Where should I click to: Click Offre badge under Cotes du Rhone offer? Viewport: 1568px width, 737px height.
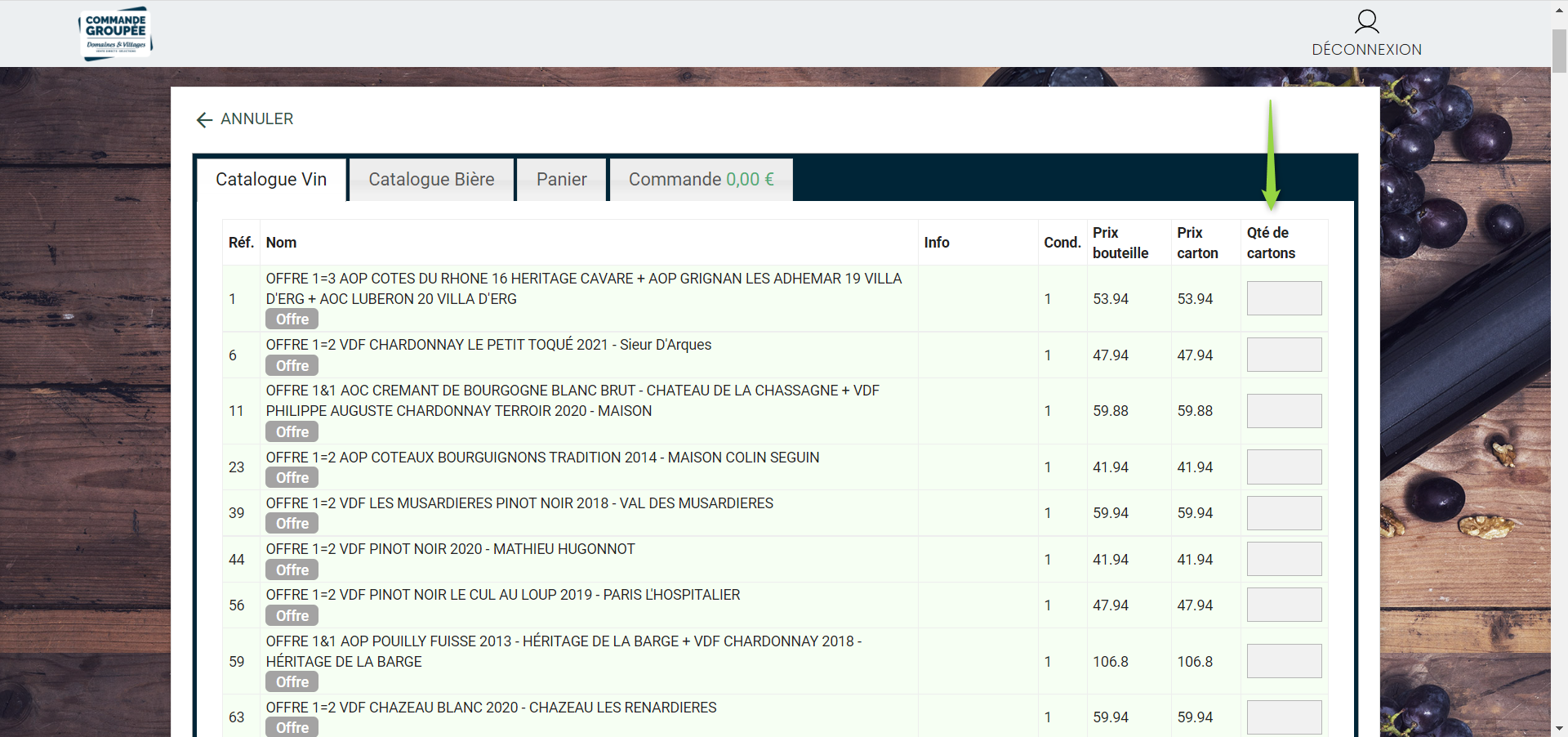pyautogui.click(x=292, y=319)
